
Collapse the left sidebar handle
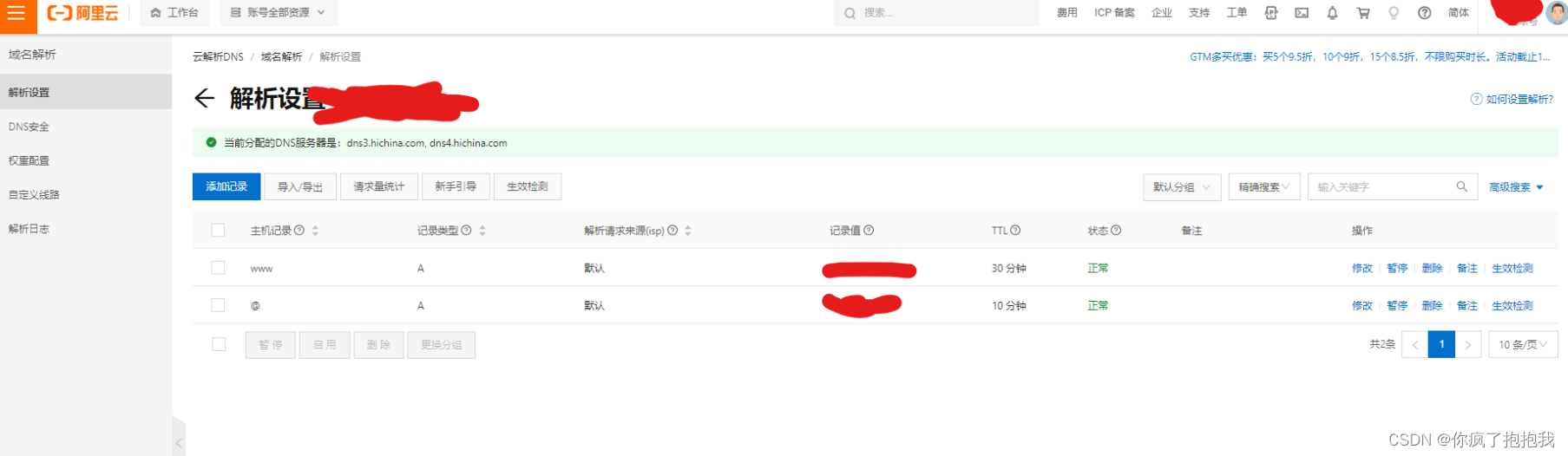click(179, 442)
